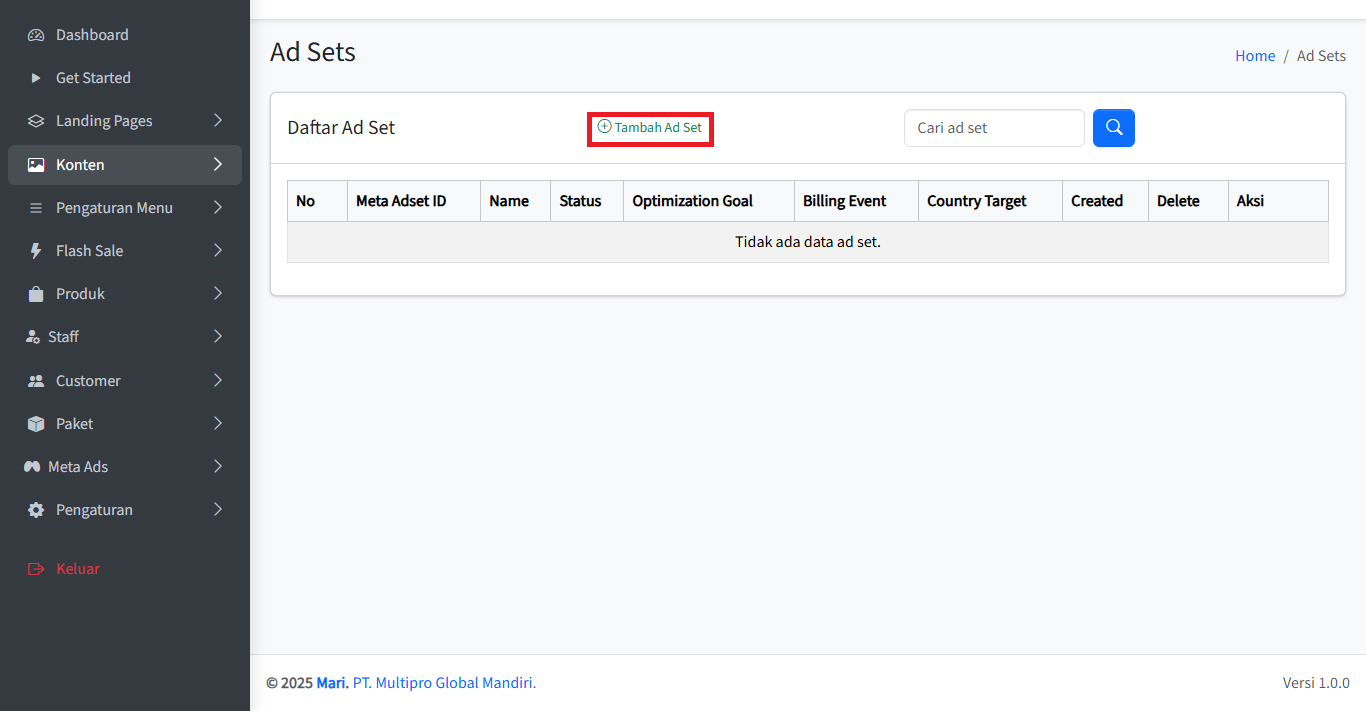This screenshot has width=1366, height=711.
Task: Click the Get Started play icon
Action: point(36,78)
